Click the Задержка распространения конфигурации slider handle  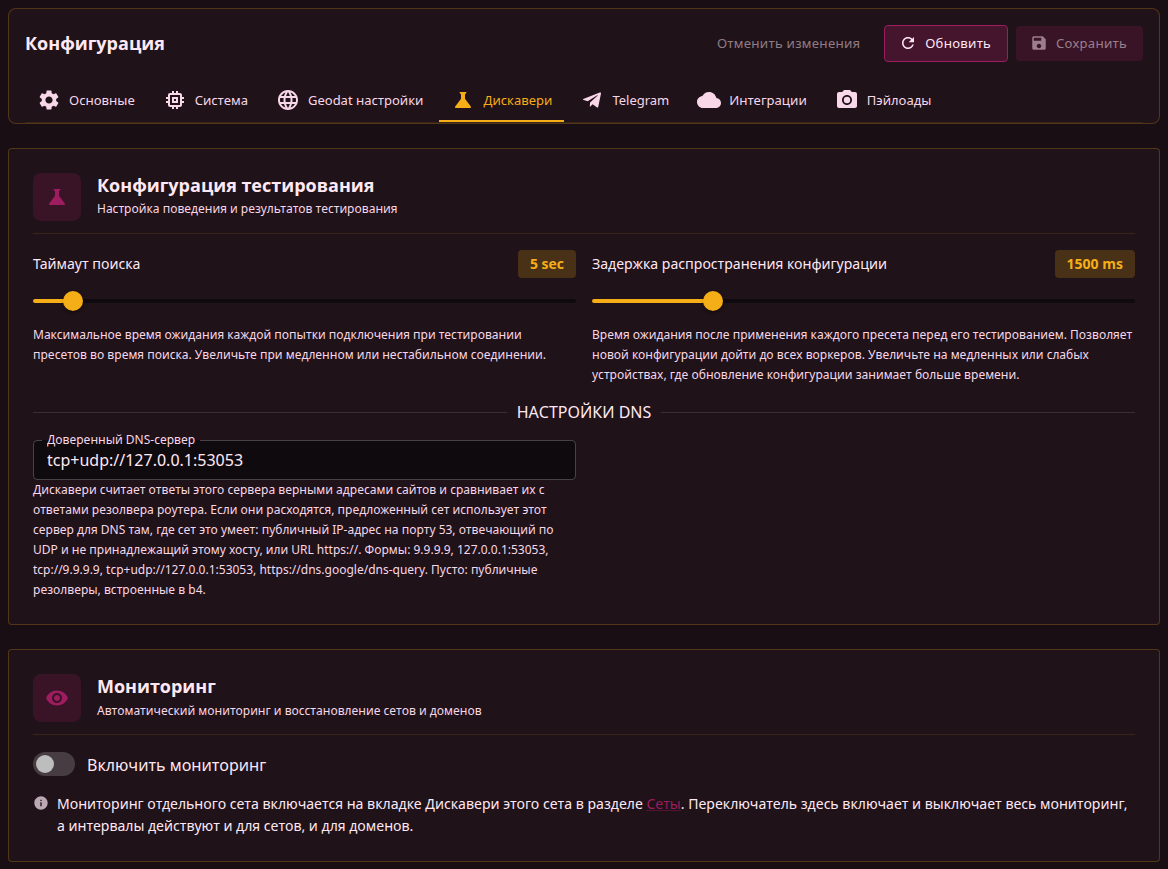coord(713,301)
